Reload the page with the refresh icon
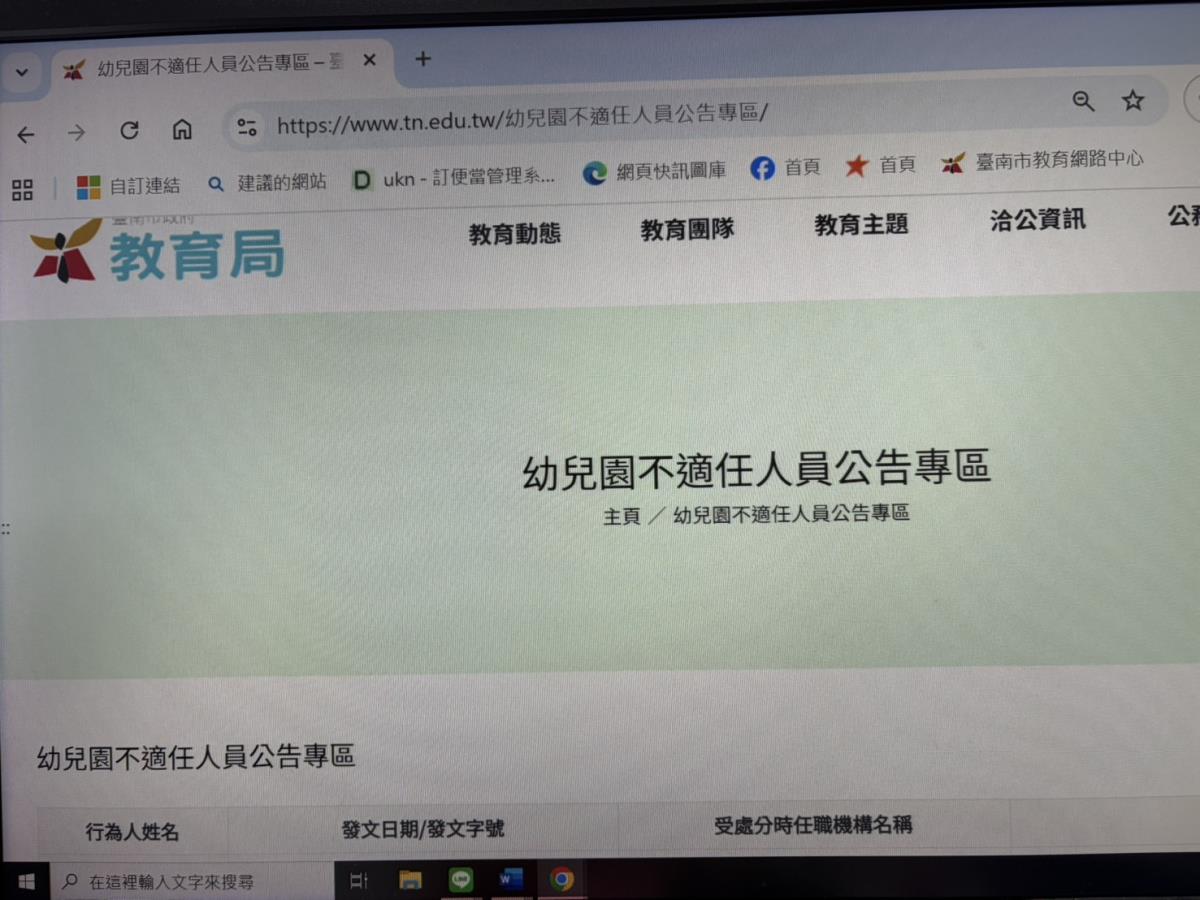 pos(129,131)
